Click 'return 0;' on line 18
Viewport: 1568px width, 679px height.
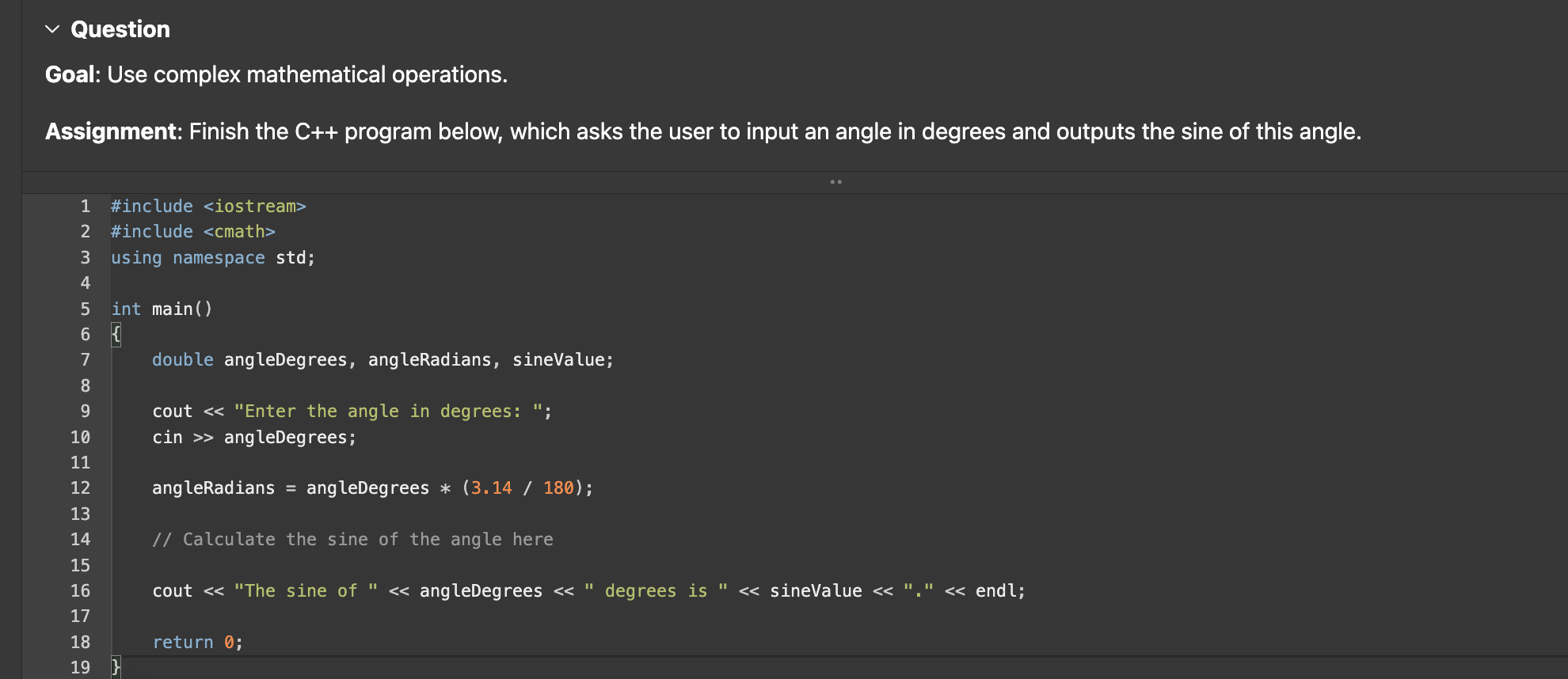(x=197, y=643)
